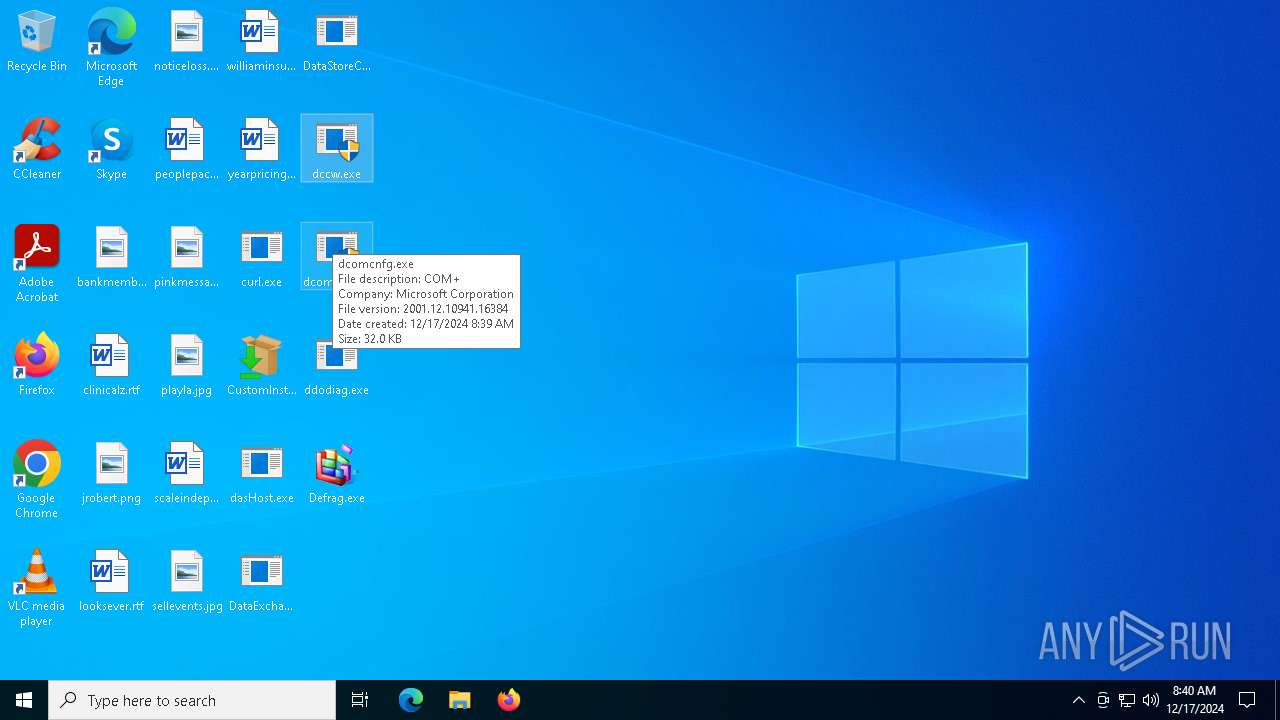
Task: Open Skype desktop shortcut
Action: [x=111, y=150]
